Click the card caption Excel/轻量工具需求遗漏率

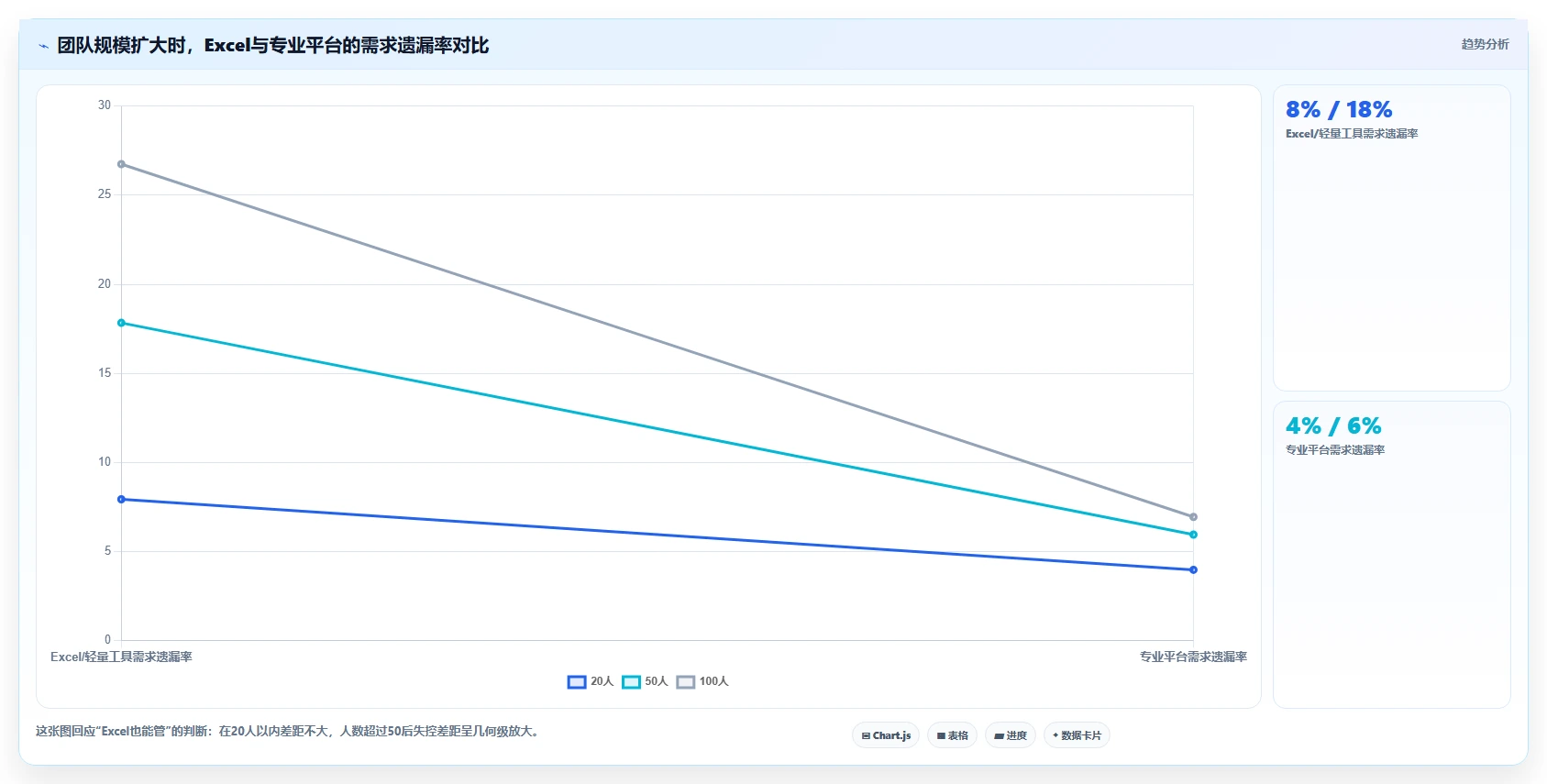1352,134
